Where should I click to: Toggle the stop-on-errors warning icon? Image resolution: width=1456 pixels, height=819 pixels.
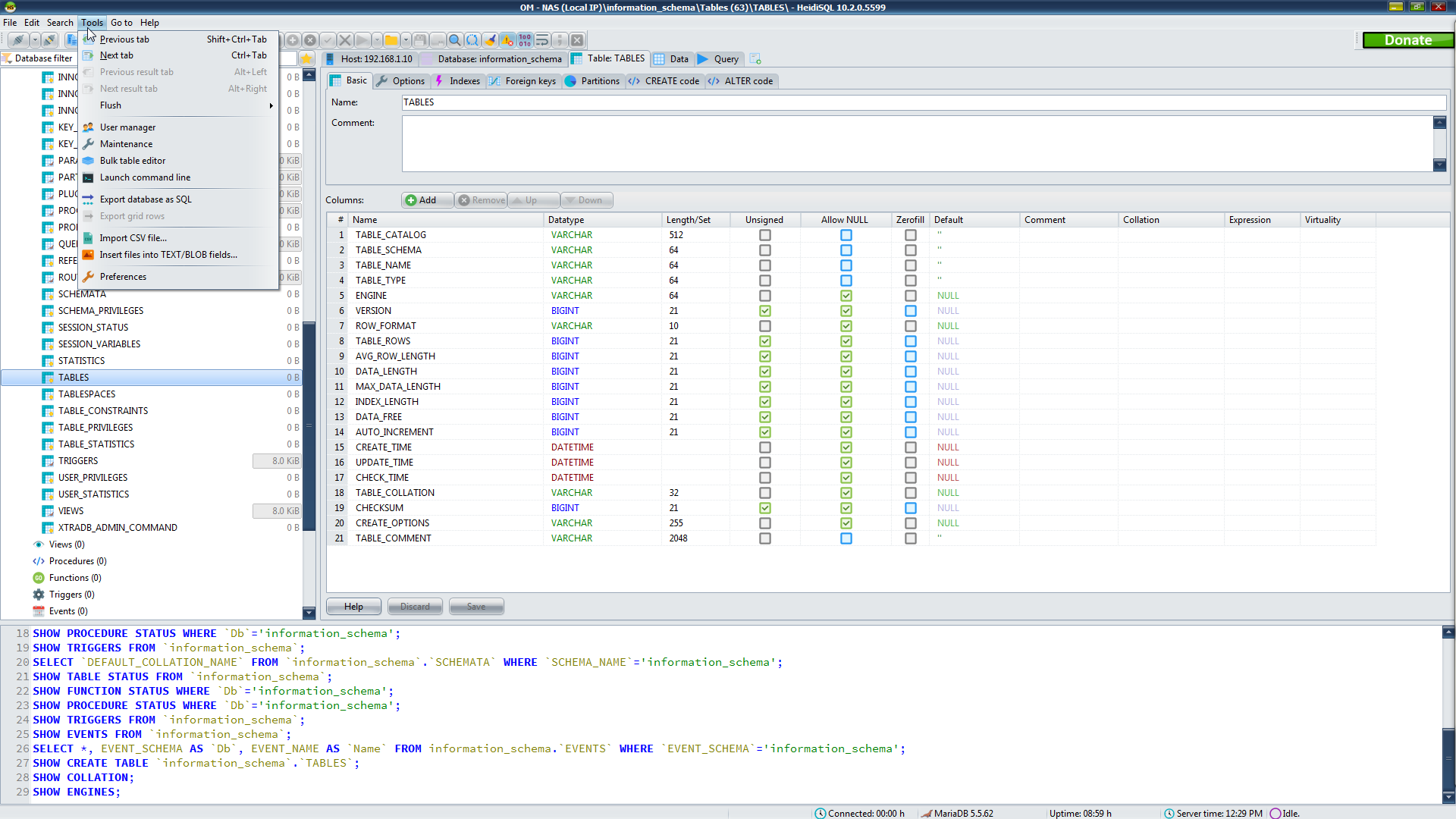coord(507,40)
